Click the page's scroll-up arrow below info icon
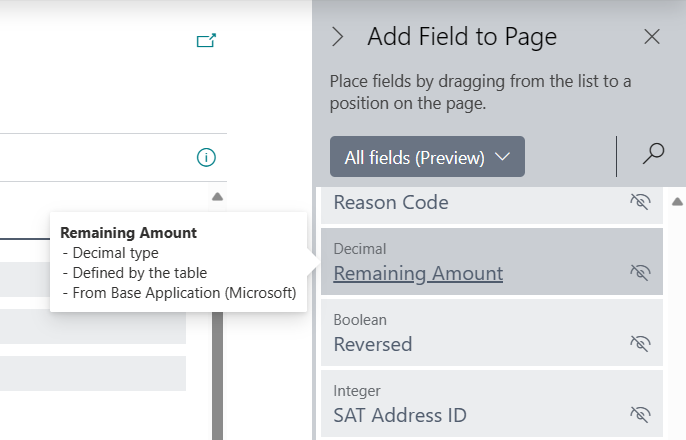This screenshot has width=686, height=440. (x=217, y=197)
